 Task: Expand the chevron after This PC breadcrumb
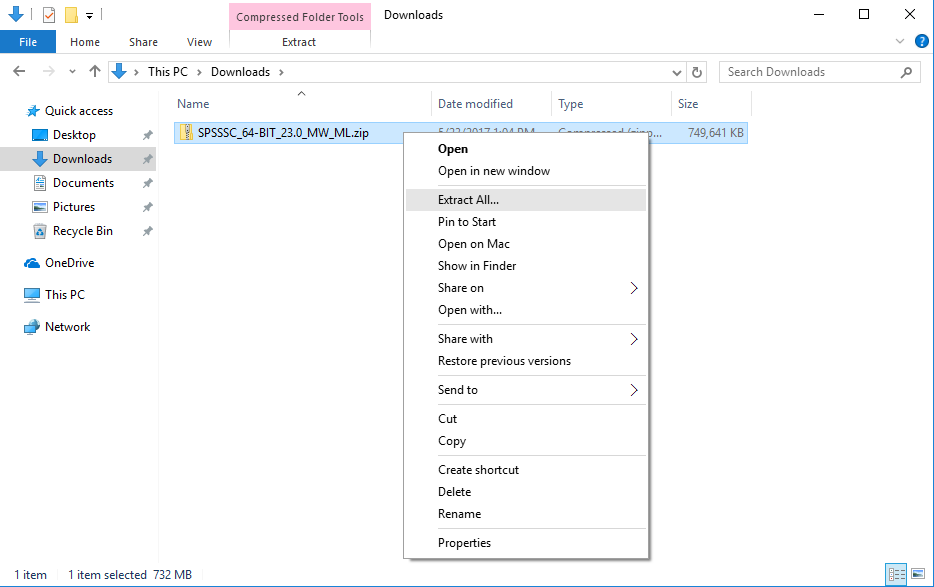click(x=199, y=72)
